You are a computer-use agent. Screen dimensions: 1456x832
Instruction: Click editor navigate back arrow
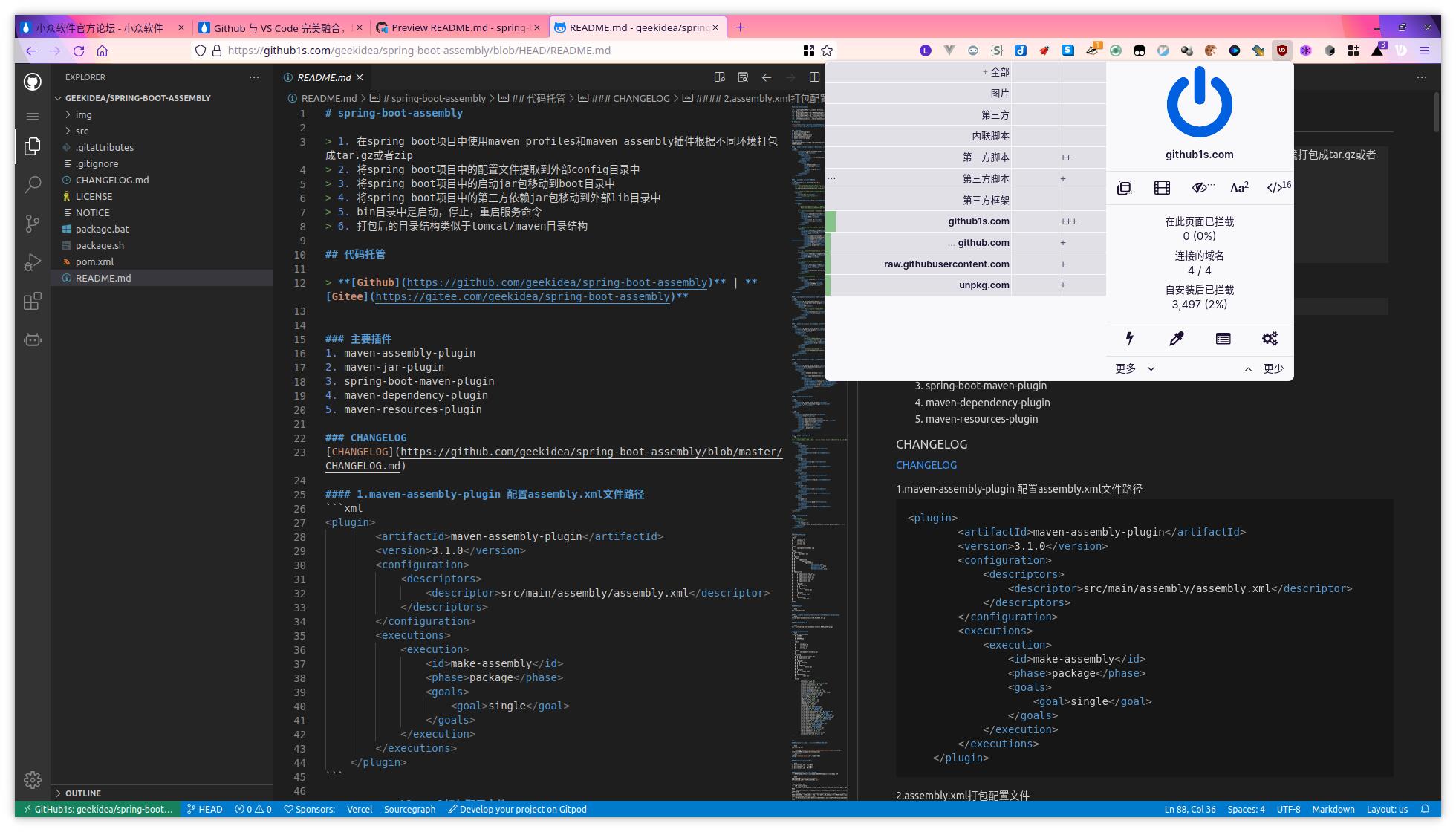click(767, 77)
